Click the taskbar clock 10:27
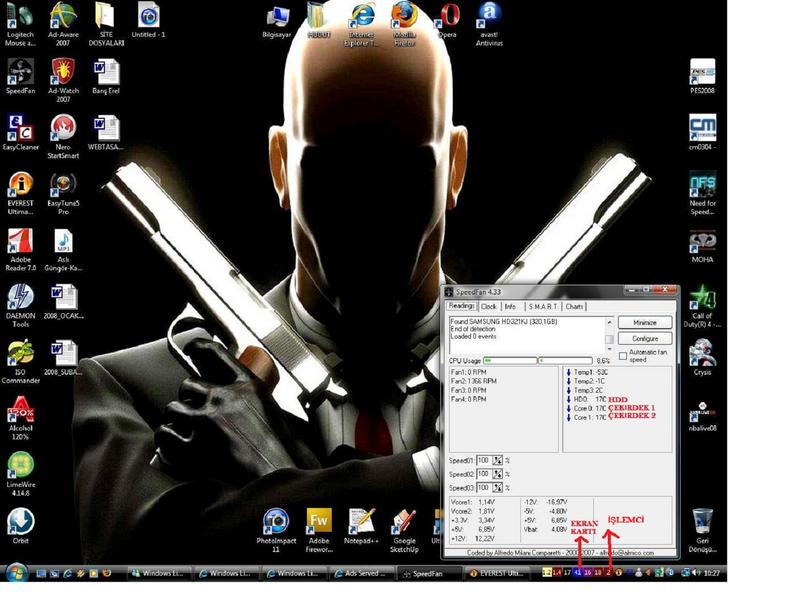Screen dimensions: 800x600 (x=712, y=573)
